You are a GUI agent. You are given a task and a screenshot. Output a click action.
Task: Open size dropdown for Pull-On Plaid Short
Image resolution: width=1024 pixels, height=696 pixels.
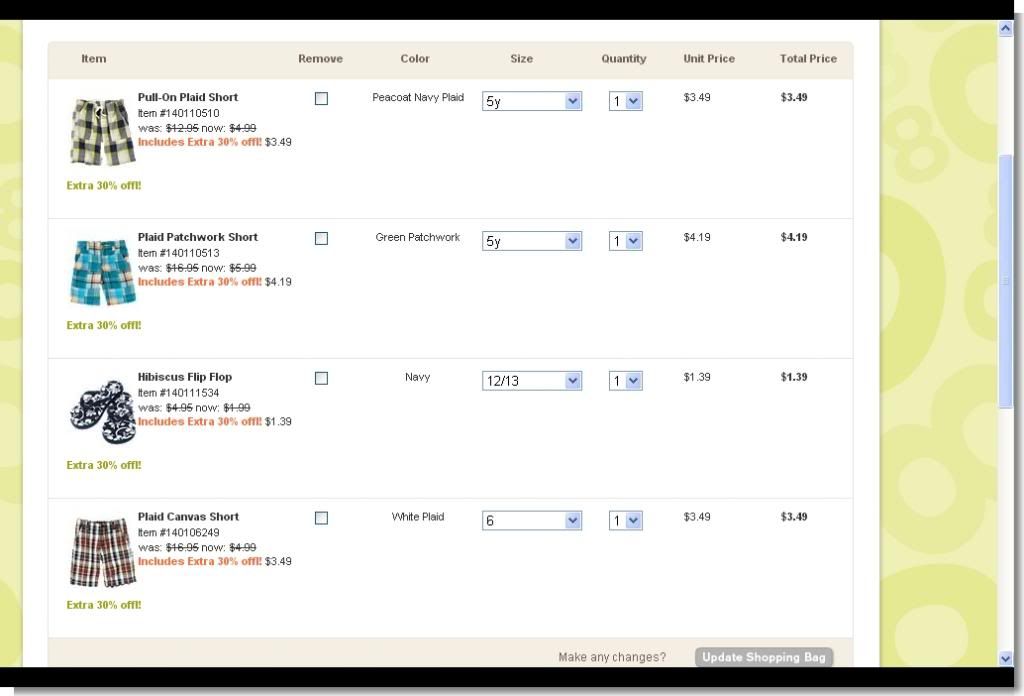pos(532,101)
